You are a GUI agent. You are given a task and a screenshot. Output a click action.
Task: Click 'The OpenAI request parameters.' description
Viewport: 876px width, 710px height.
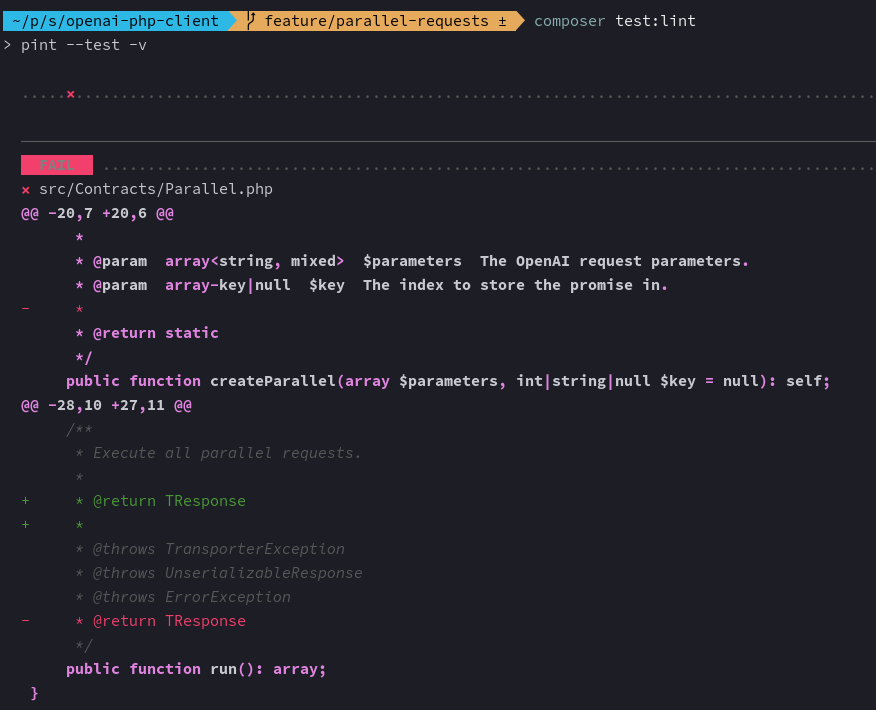tap(614, 261)
